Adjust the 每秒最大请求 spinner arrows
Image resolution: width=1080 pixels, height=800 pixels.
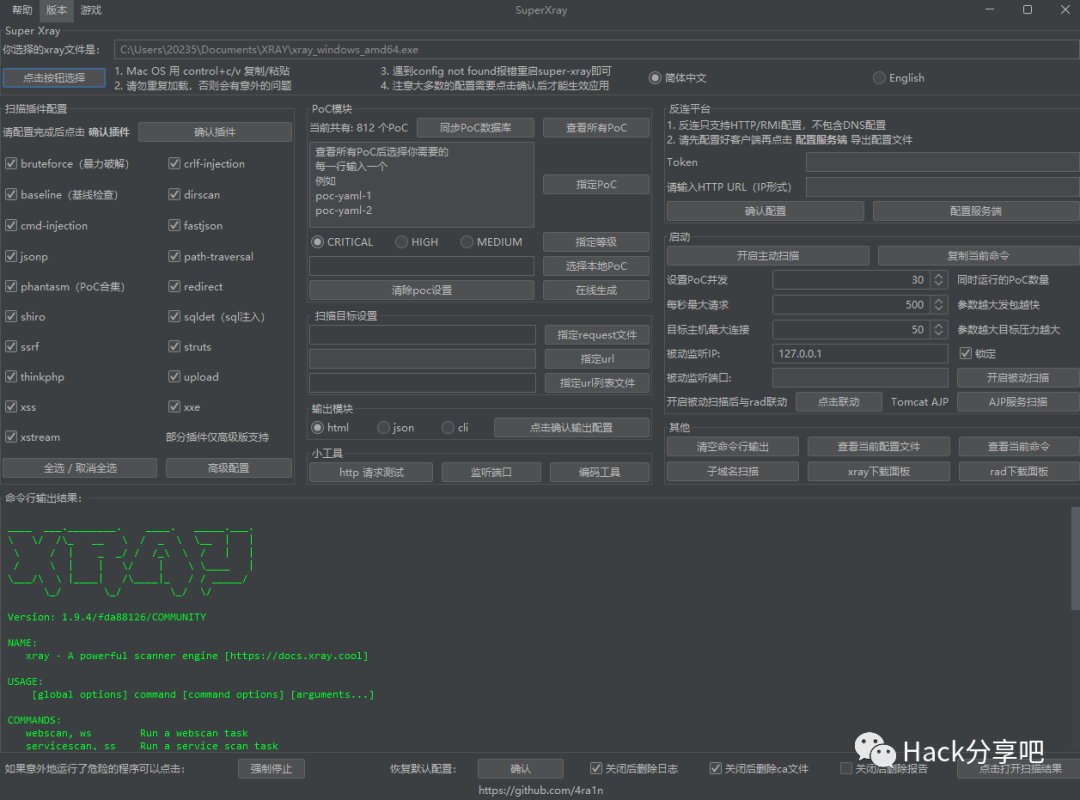pyautogui.click(x=938, y=305)
